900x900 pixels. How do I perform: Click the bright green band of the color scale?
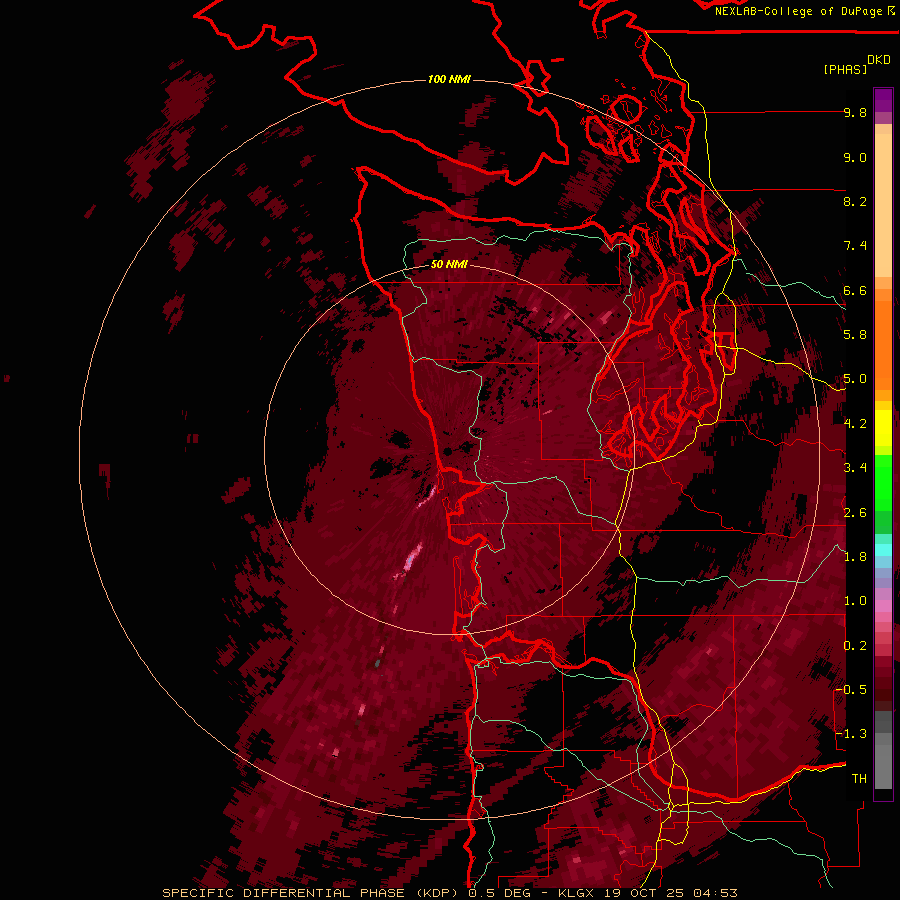[x=883, y=483]
